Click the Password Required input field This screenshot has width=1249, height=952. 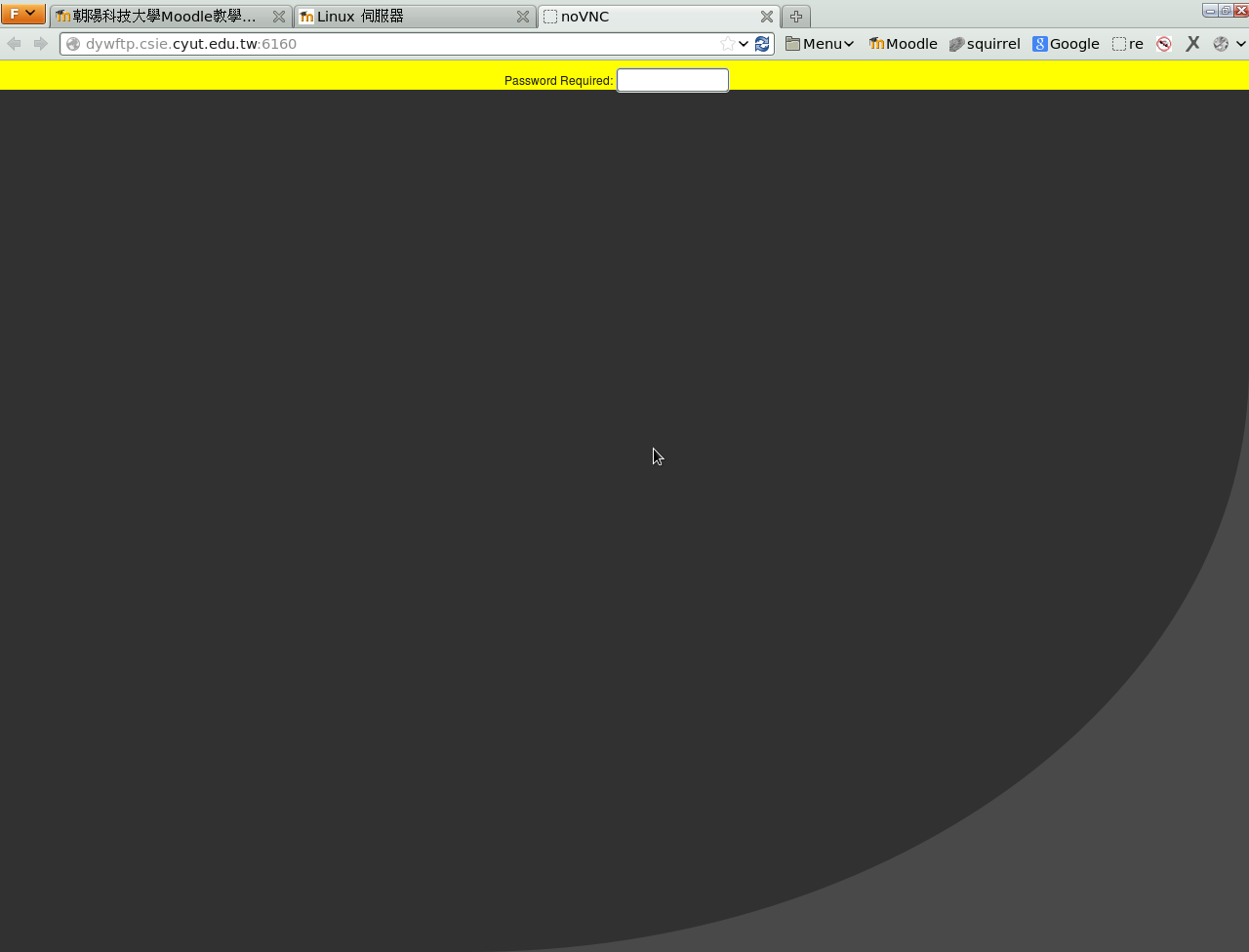[672, 81]
